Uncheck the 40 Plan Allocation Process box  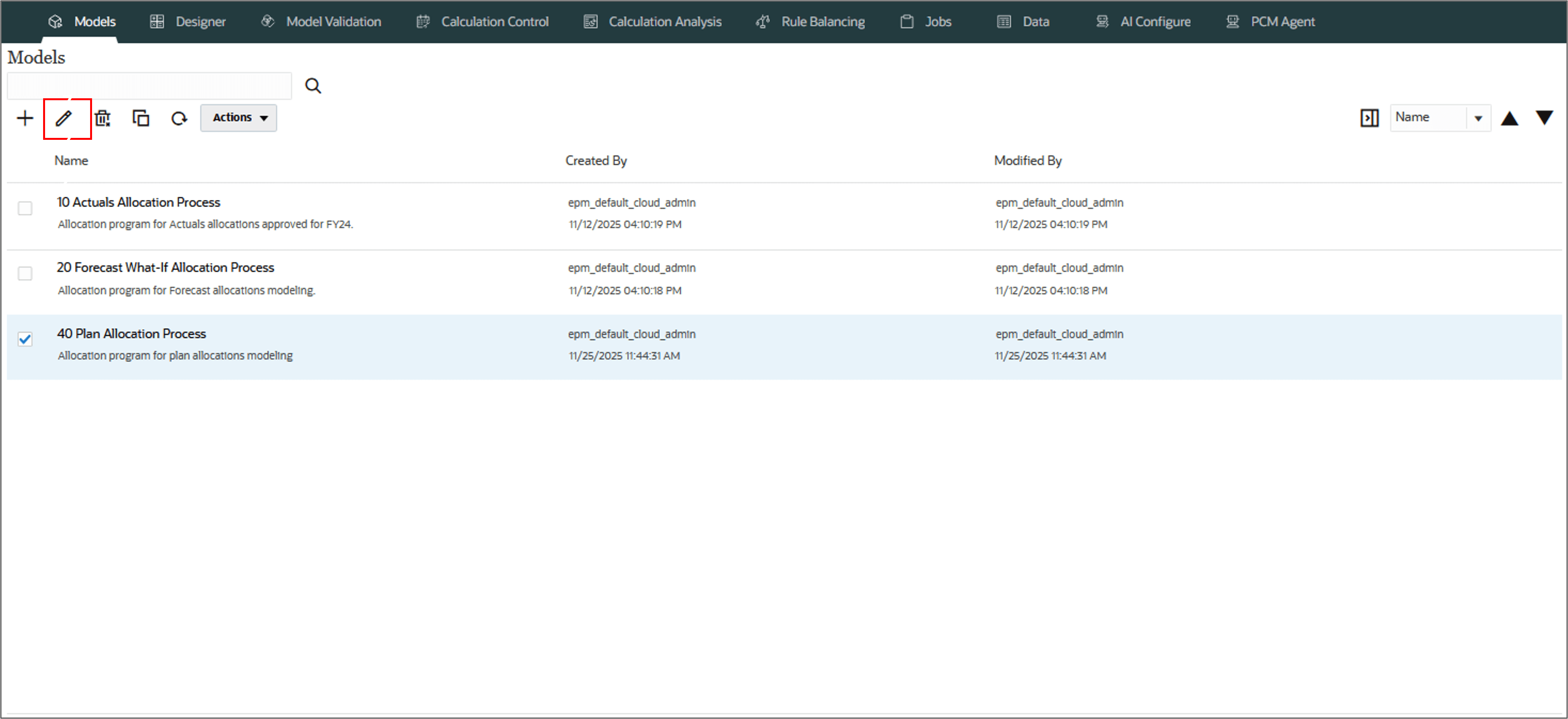[25, 339]
